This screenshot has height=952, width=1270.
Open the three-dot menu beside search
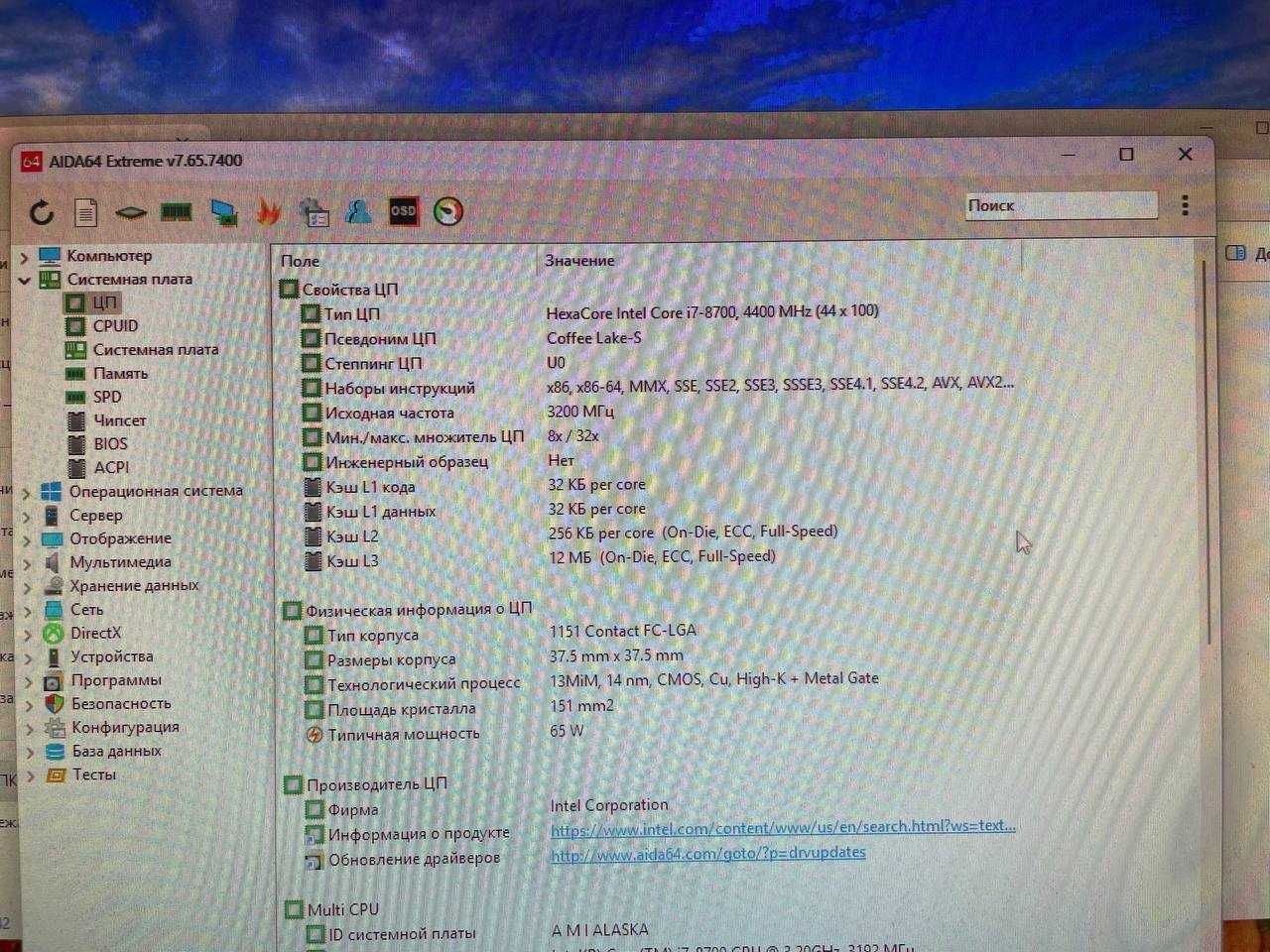click(1185, 205)
